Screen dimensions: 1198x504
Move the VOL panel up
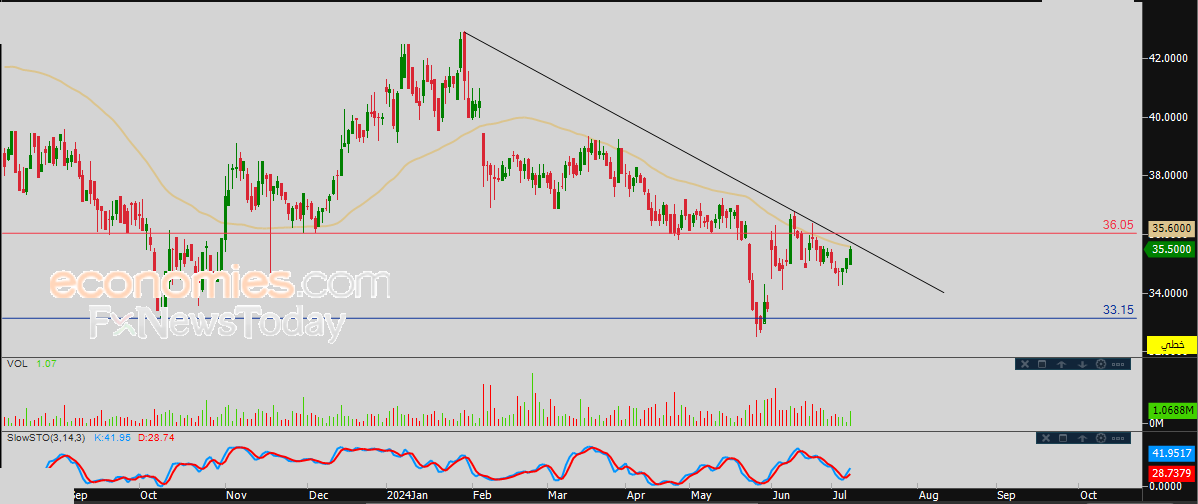(1061, 364)
